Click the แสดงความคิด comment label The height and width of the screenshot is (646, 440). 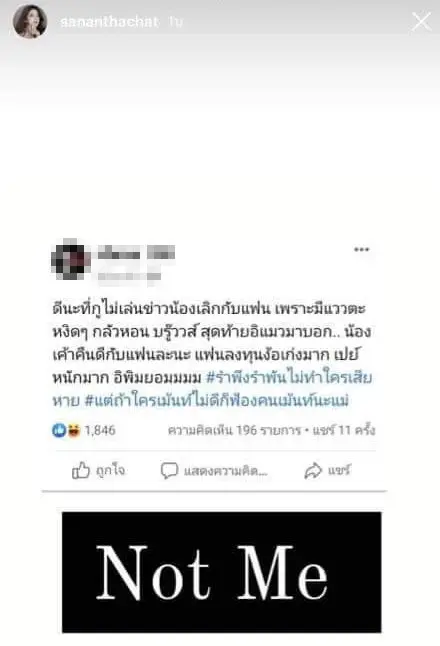(226, 471)
